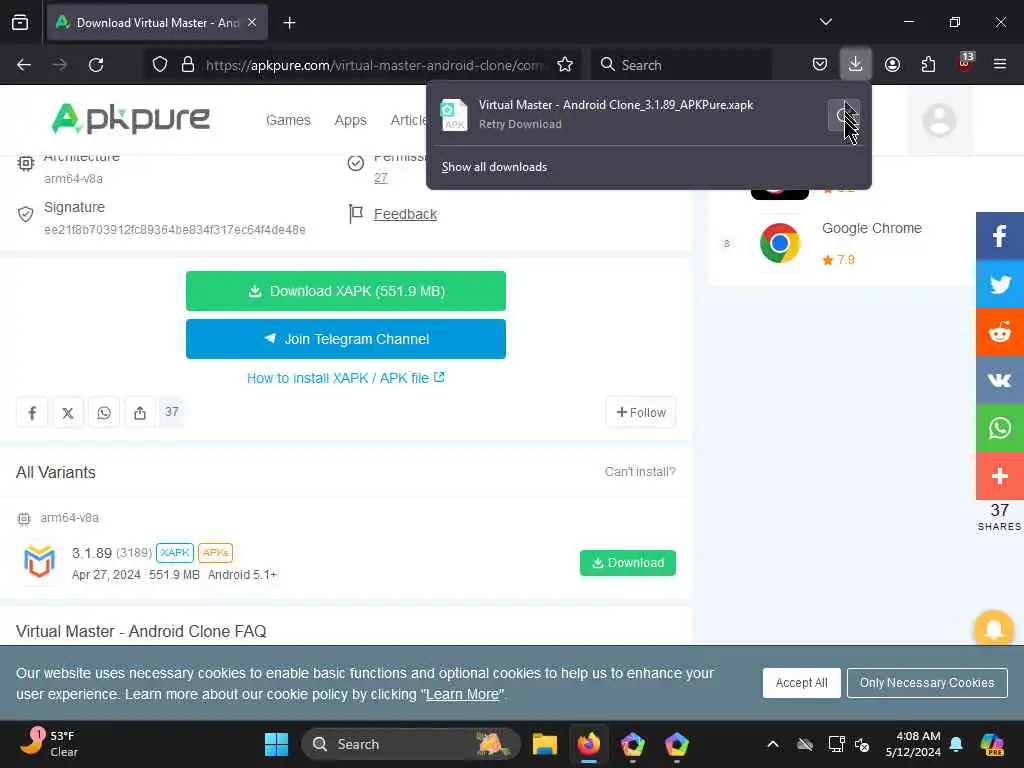Click Download XAPK (551.9 MB) button
The width and height of the screenshot is (1024, 768).
tap(345, 291)
